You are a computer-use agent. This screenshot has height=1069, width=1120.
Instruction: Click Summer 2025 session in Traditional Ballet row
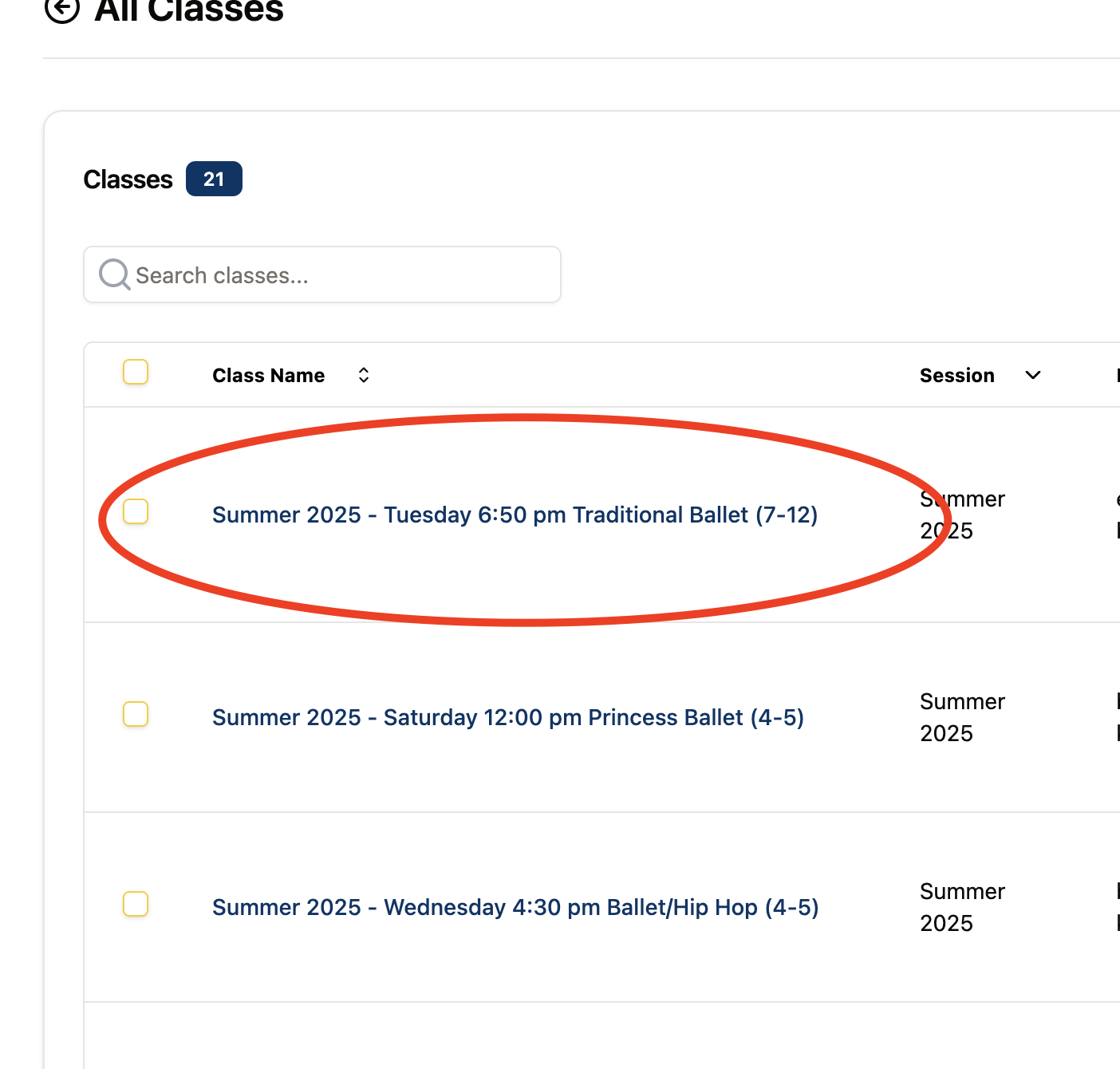(x=962, y=515)
